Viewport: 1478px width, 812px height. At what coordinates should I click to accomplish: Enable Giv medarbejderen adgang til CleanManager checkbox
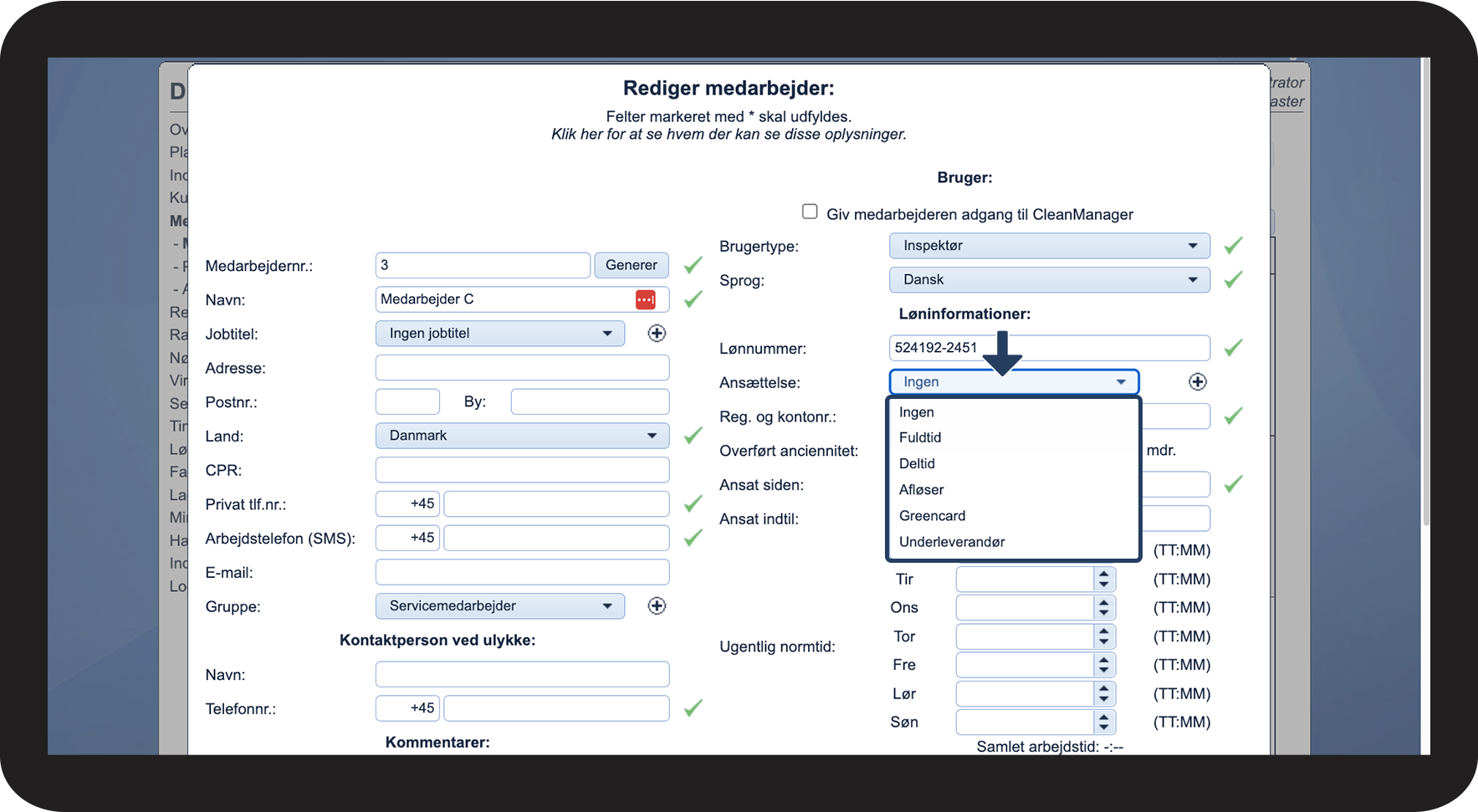click(x=810, y=212)
